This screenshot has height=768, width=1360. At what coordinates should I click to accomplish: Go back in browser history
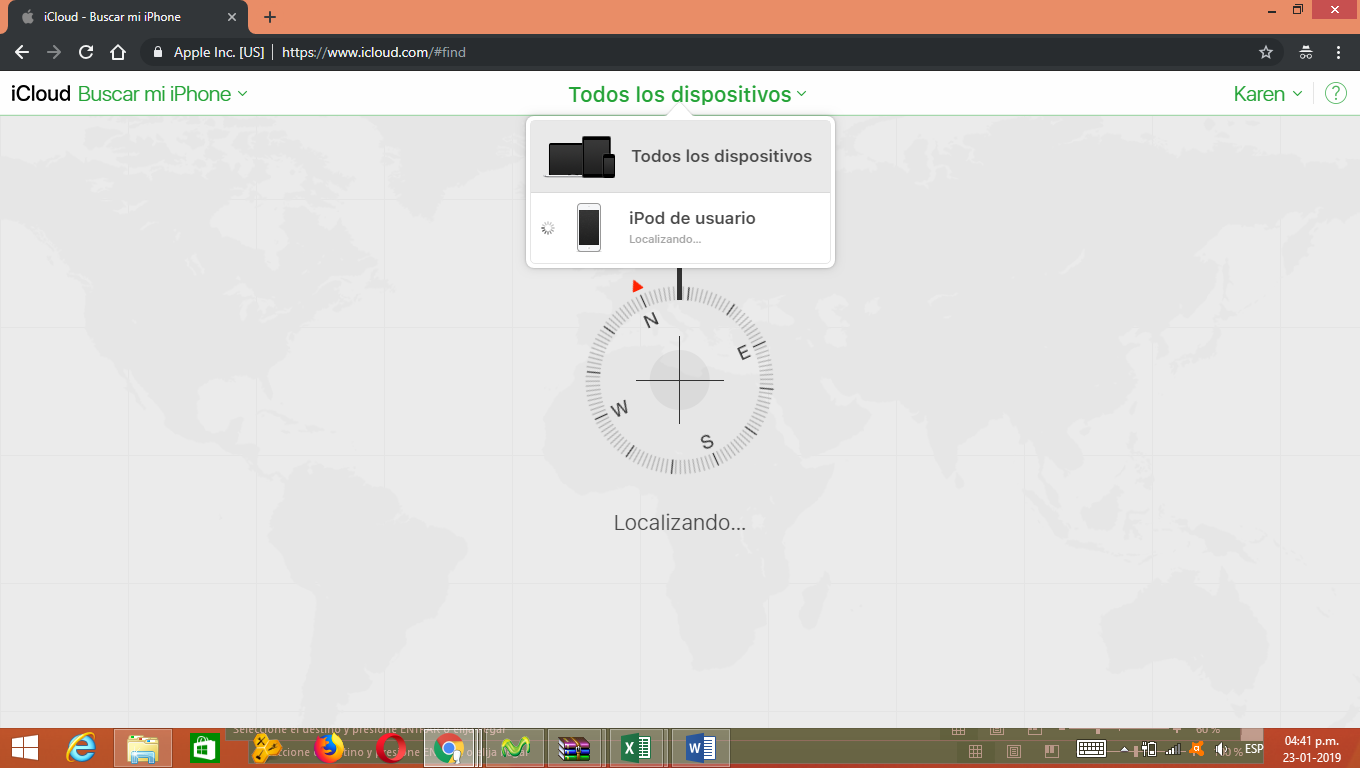[22, 52]
